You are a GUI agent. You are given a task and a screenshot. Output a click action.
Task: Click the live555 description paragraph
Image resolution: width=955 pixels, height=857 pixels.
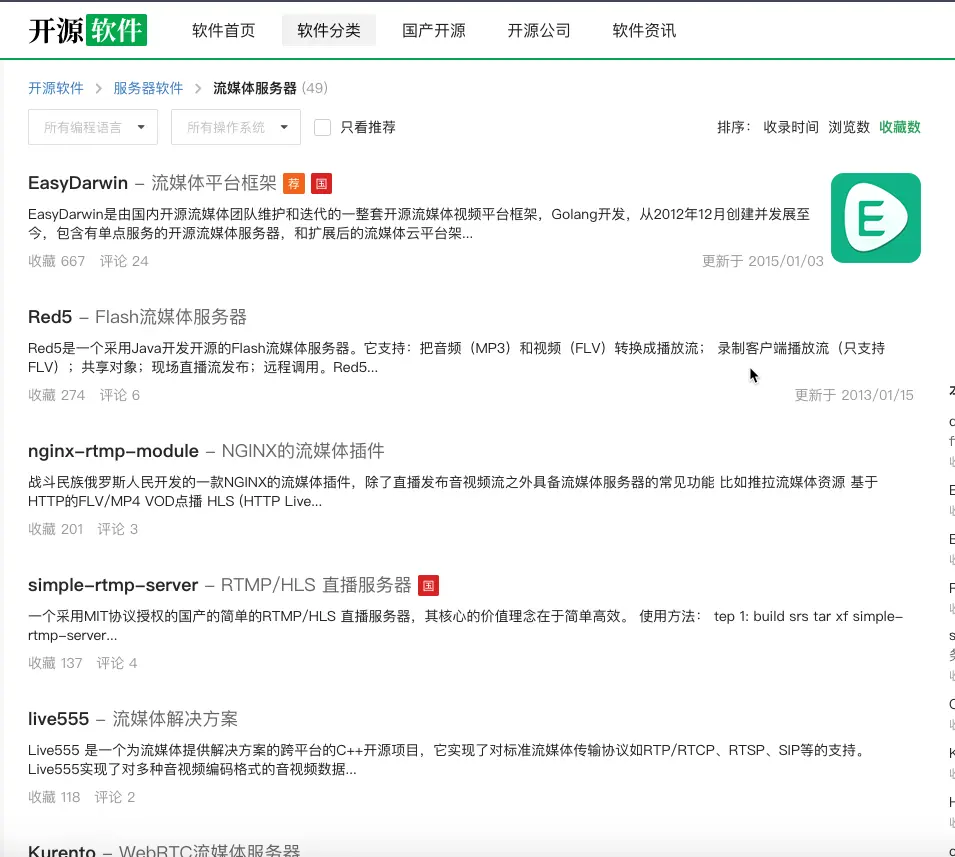(x=448, y=760)
